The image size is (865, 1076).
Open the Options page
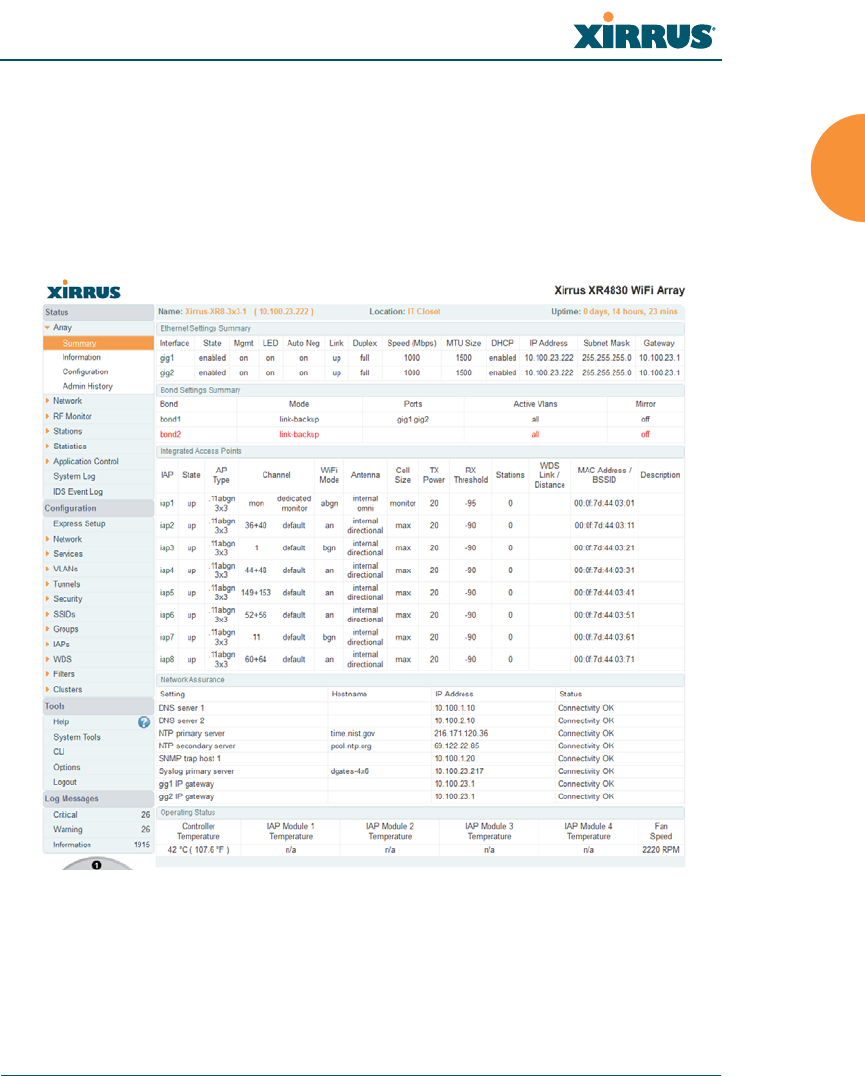click(67, 767)
